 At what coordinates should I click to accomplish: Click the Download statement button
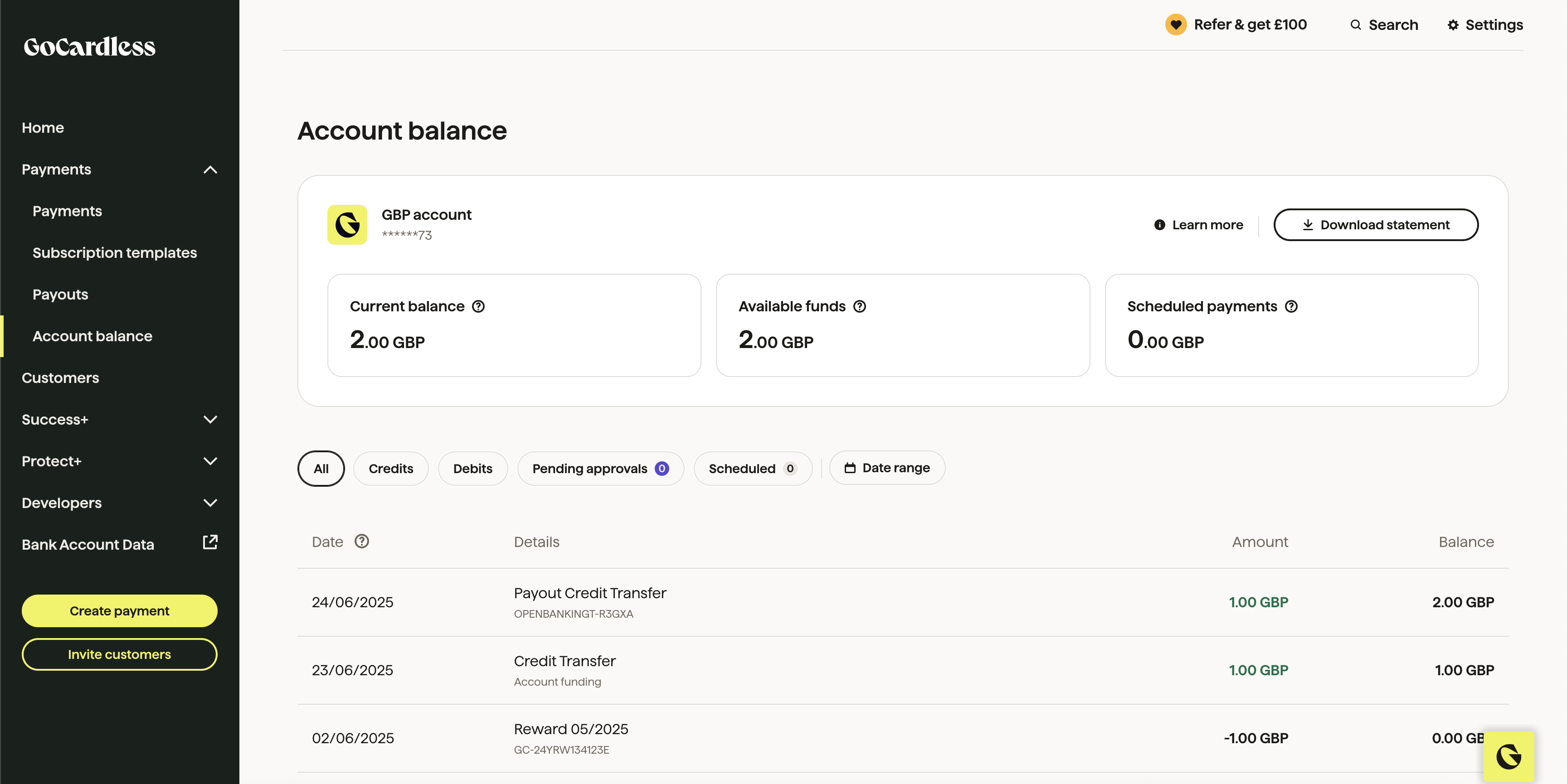point(1376,225)
